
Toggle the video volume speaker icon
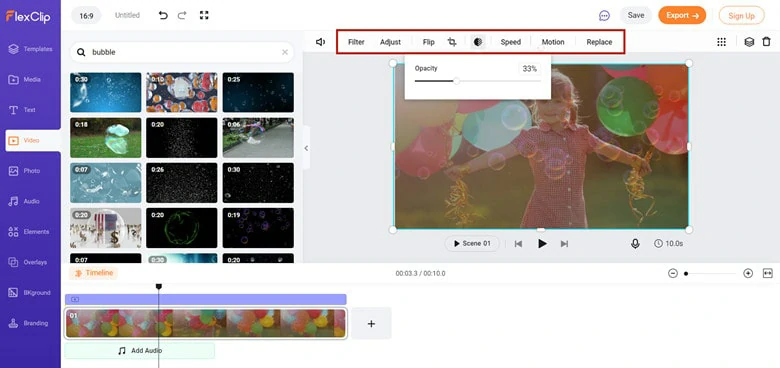321,42
